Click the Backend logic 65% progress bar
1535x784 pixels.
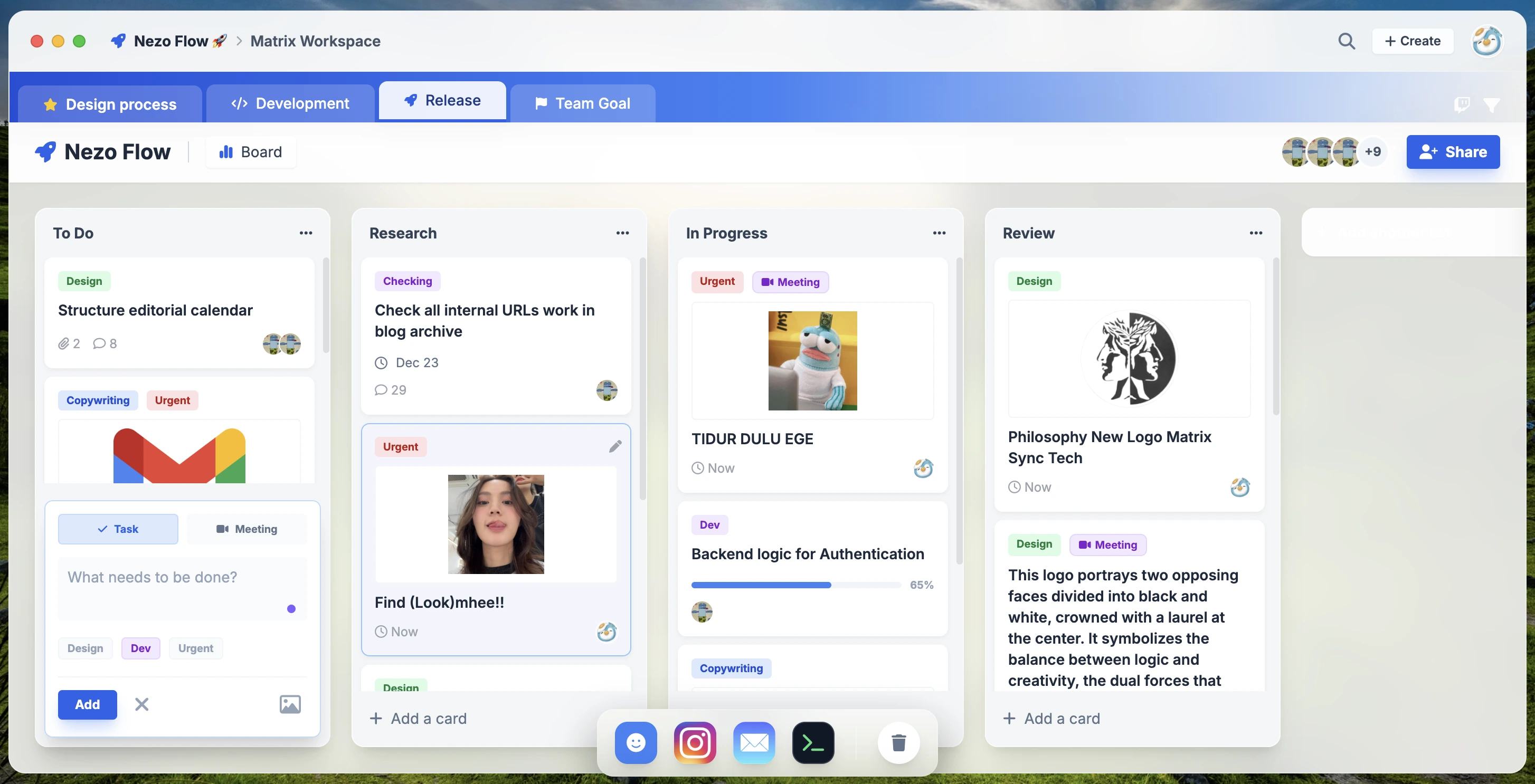(x=795, y=585)
